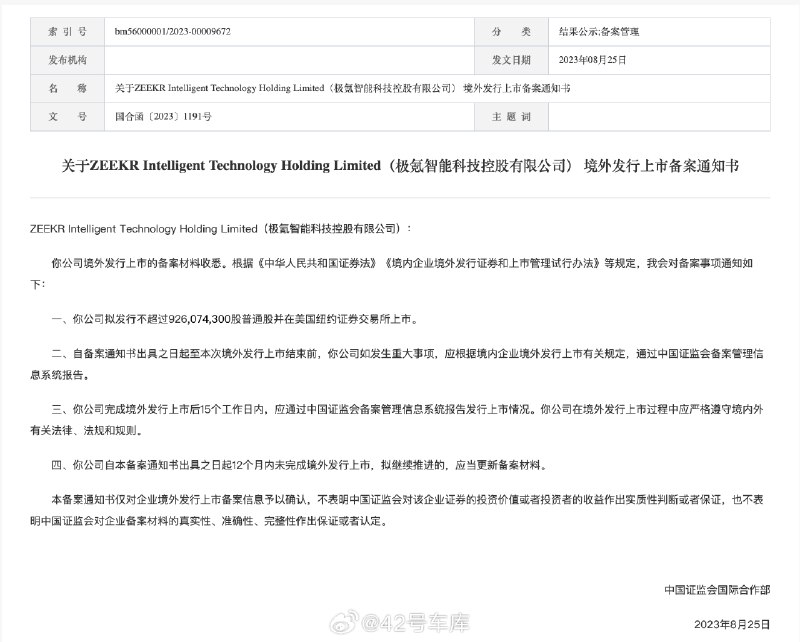Select document number 国合函〔2023〕1191号
Viewport: 800px width, 642px height.
[x=163, y=117]
